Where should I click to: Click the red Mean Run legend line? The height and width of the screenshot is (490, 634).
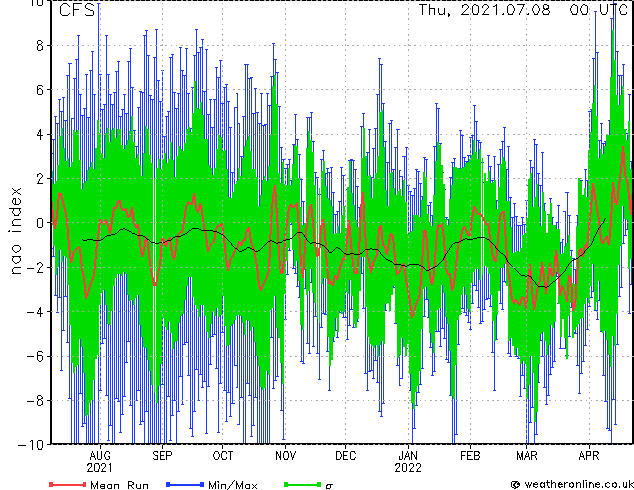(68, 484)
